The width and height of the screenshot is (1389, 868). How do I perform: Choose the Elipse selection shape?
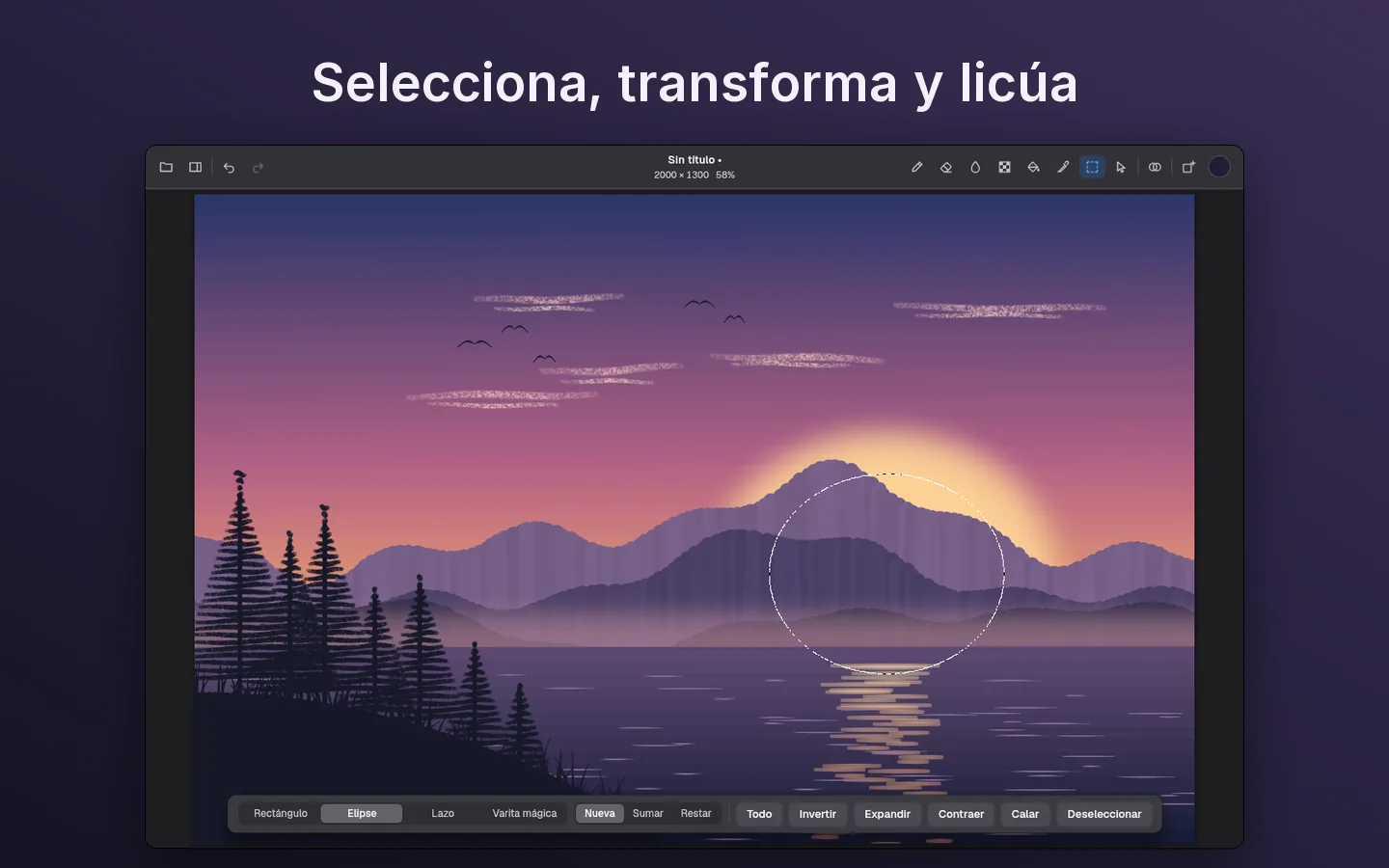tap(362, 814)
